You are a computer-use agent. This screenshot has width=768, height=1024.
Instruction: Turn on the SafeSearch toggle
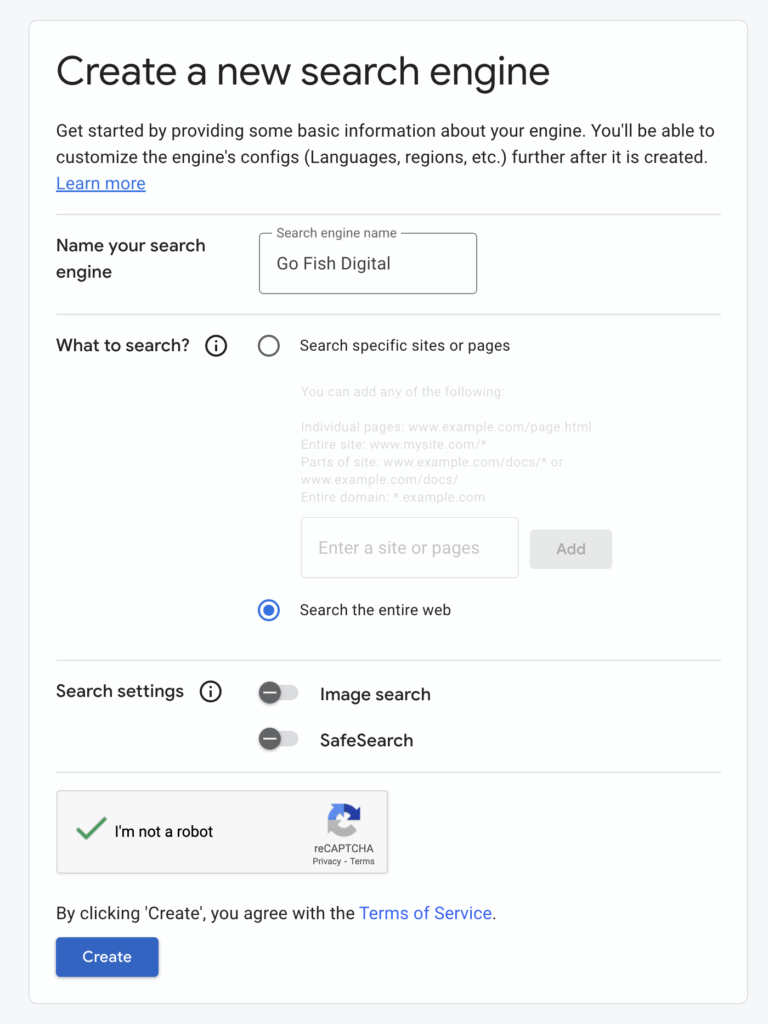point(278,739)
